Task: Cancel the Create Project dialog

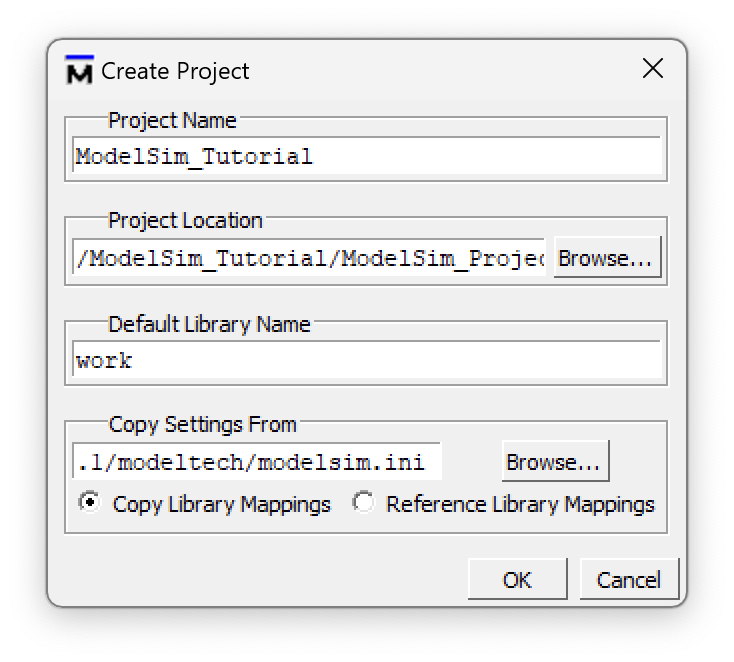Action: click(629, 579)
